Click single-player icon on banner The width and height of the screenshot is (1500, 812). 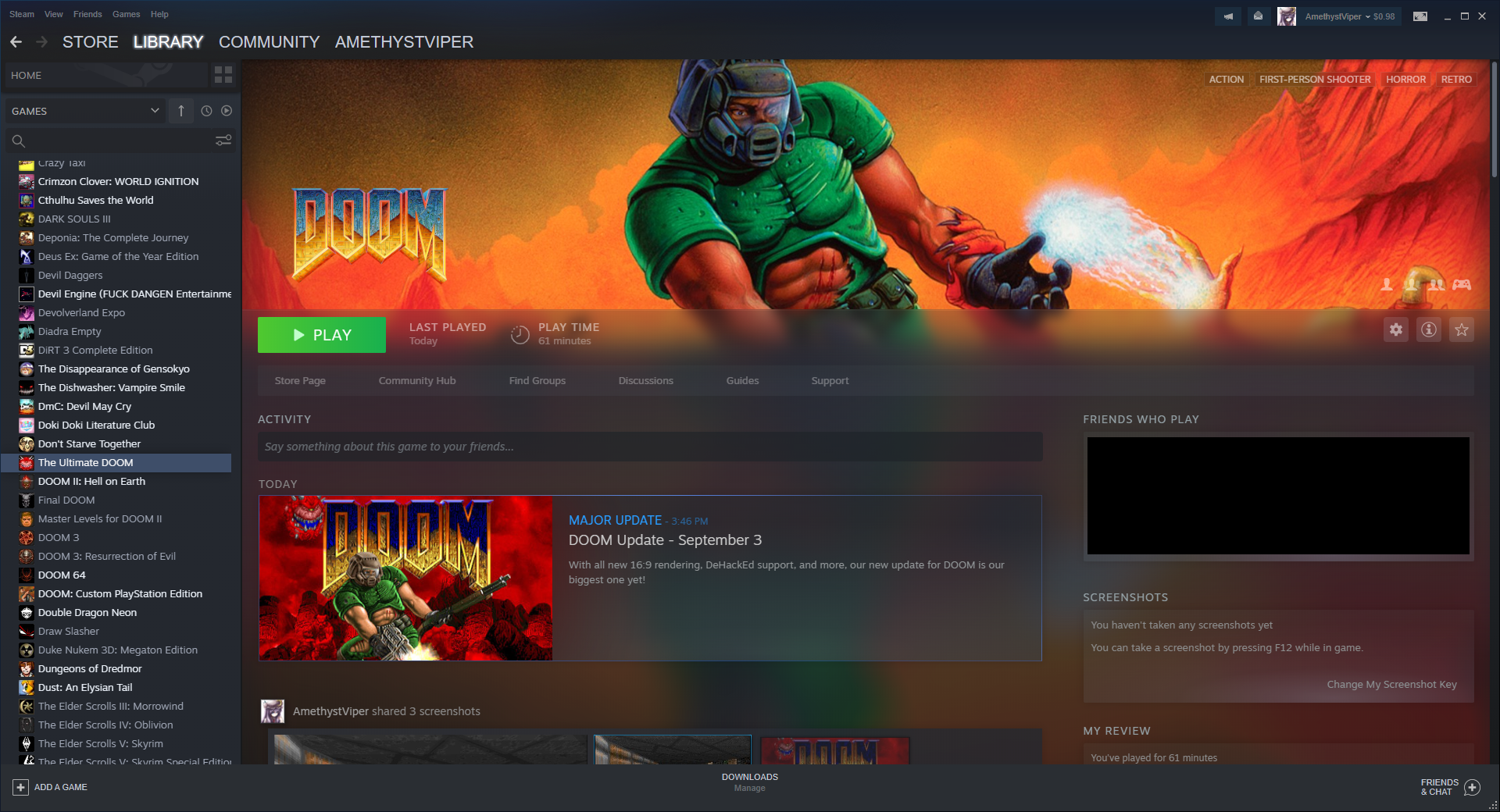click(1387, 285)
